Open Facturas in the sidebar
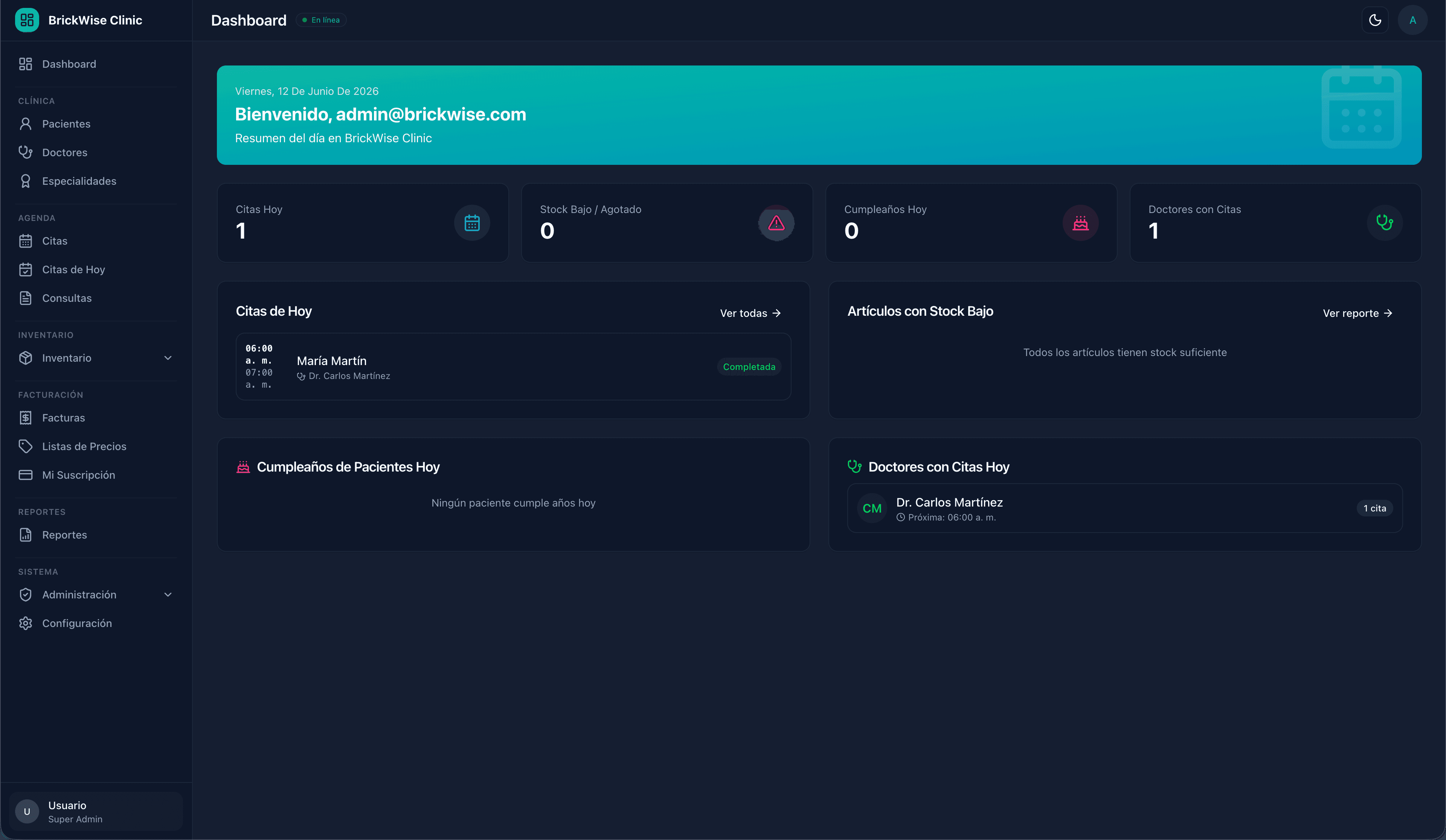This screenshot has width=1446, height=840. (96, 417)
